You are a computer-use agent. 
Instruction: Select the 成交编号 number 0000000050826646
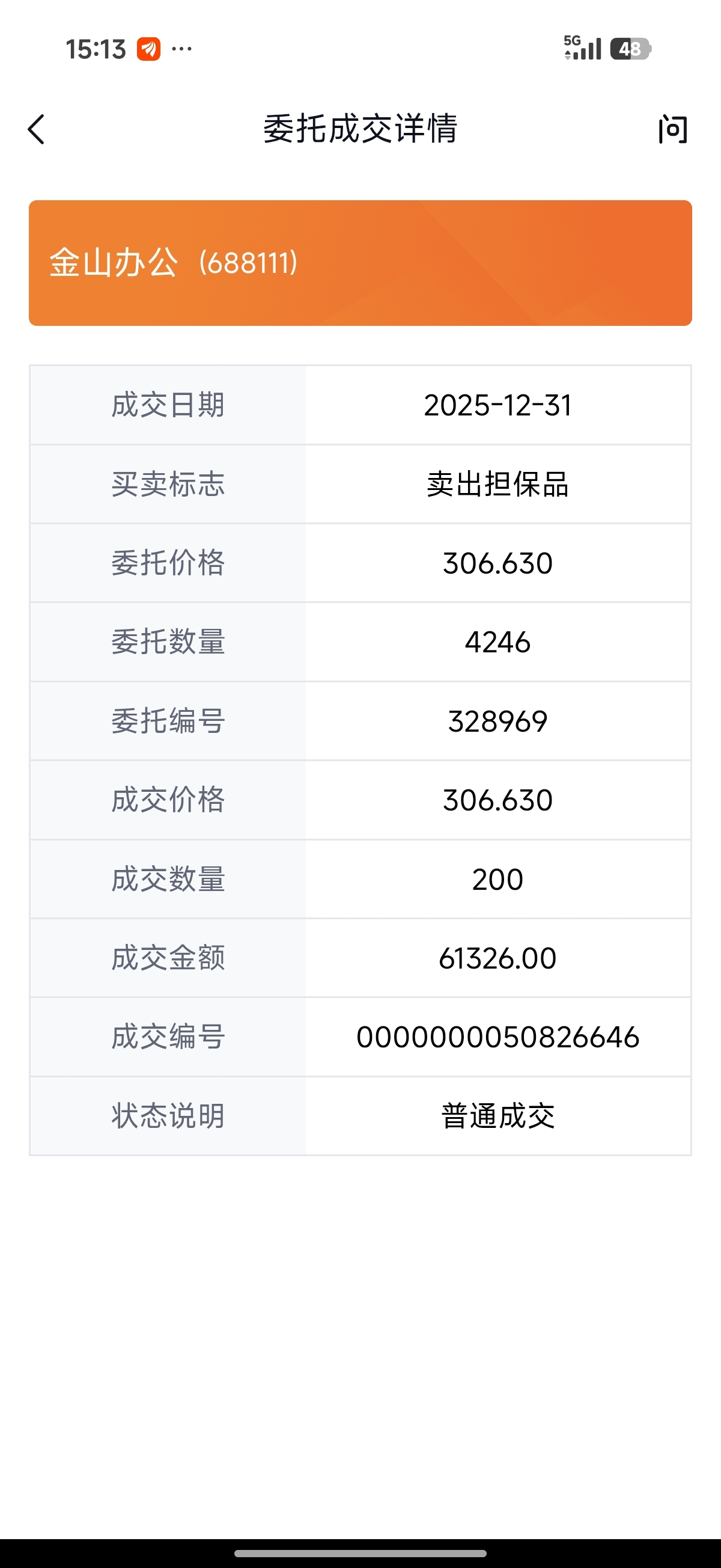tap(497, 1037)
